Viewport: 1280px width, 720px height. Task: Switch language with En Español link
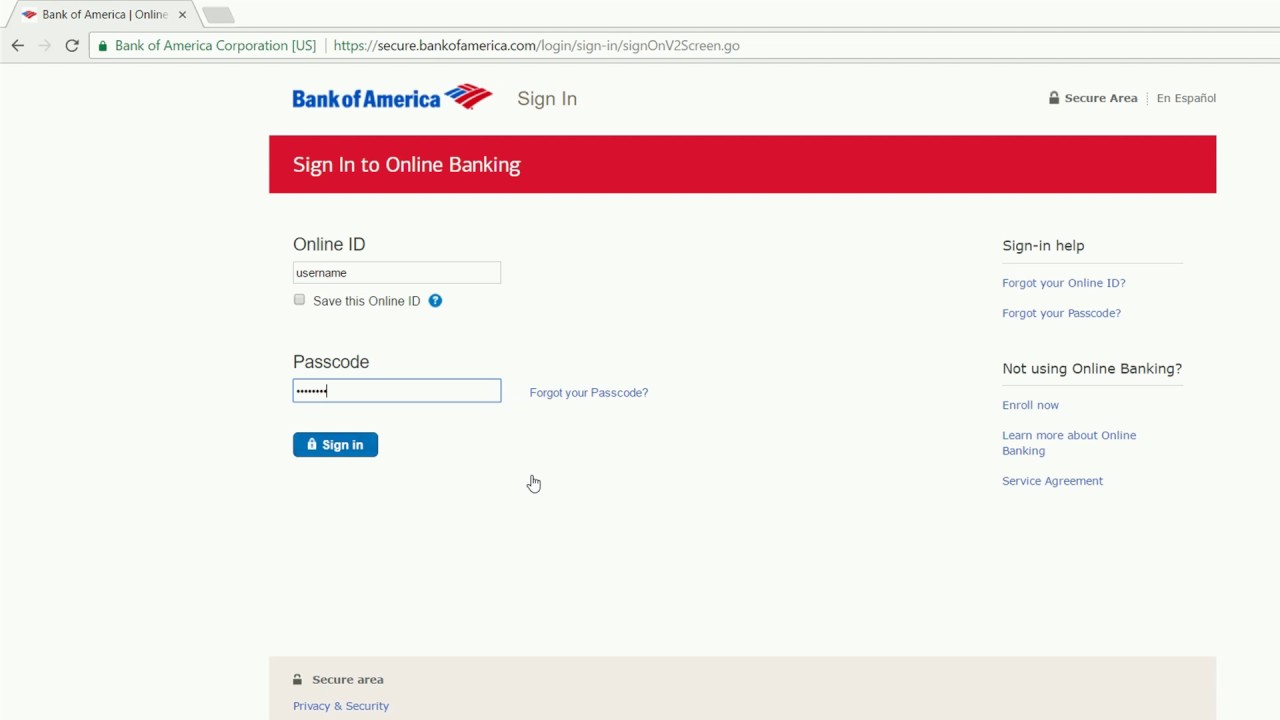pyautogui.click(x=1186, y=98)
